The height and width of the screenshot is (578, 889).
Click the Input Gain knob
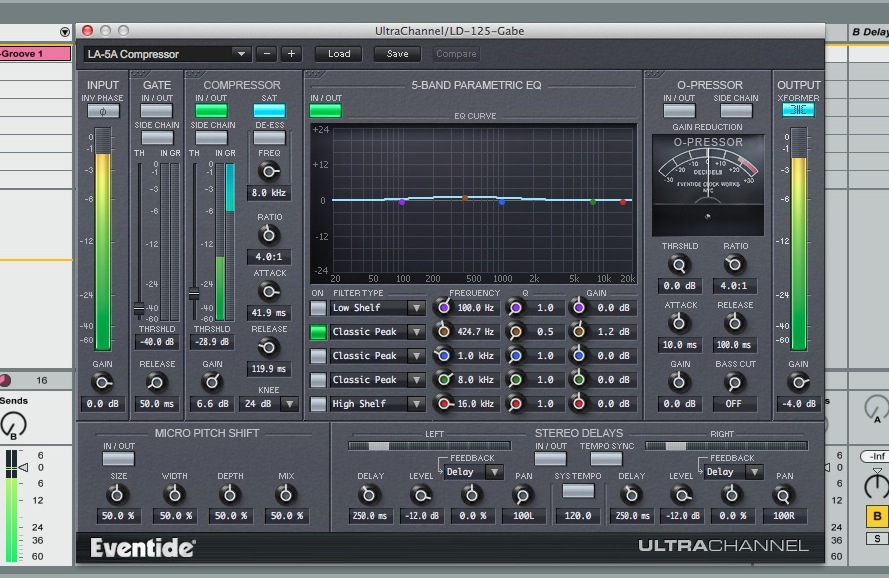point(102,382)
